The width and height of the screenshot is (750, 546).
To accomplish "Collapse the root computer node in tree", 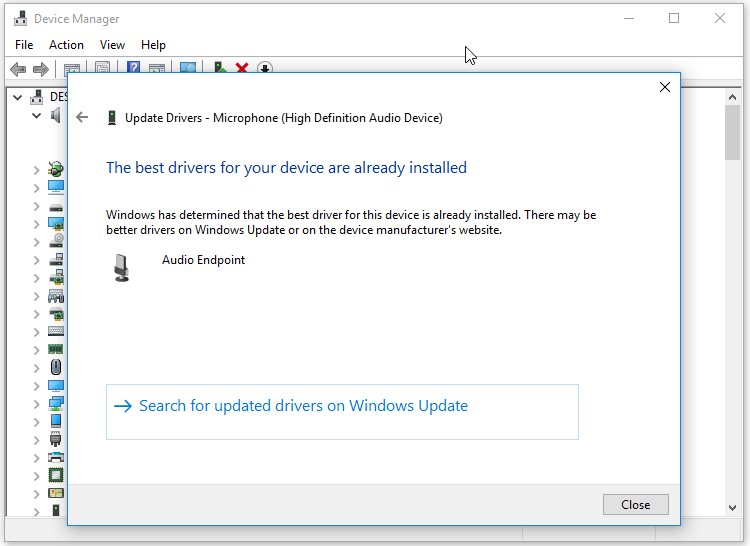I will click(x=18, y=98).
